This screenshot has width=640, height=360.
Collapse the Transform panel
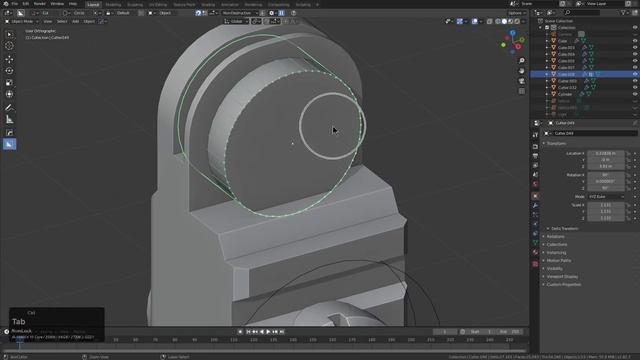click(556, 144)
